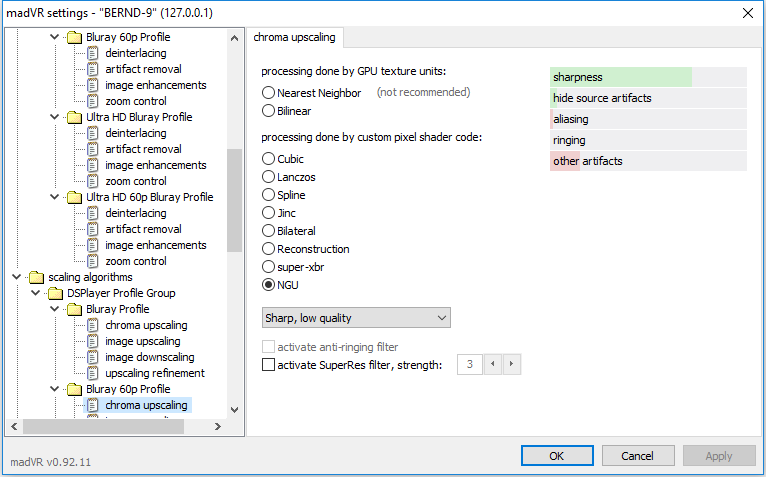The width and height of the screenshot is (766, 477).
Task: Click folder icon of Bluray 60p Profile under scaling algorithms
Action: pos(74,389)
